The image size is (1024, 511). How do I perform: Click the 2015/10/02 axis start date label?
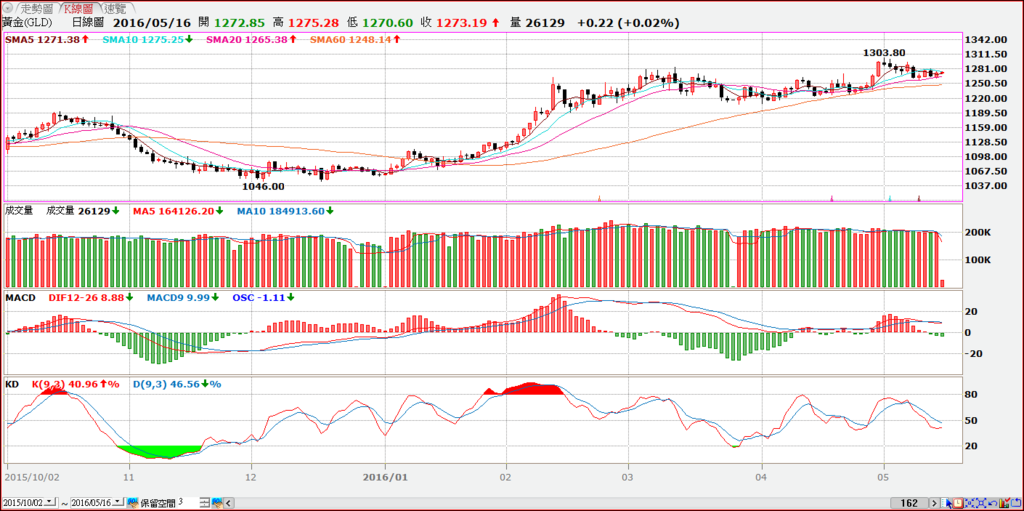point(30,476)
